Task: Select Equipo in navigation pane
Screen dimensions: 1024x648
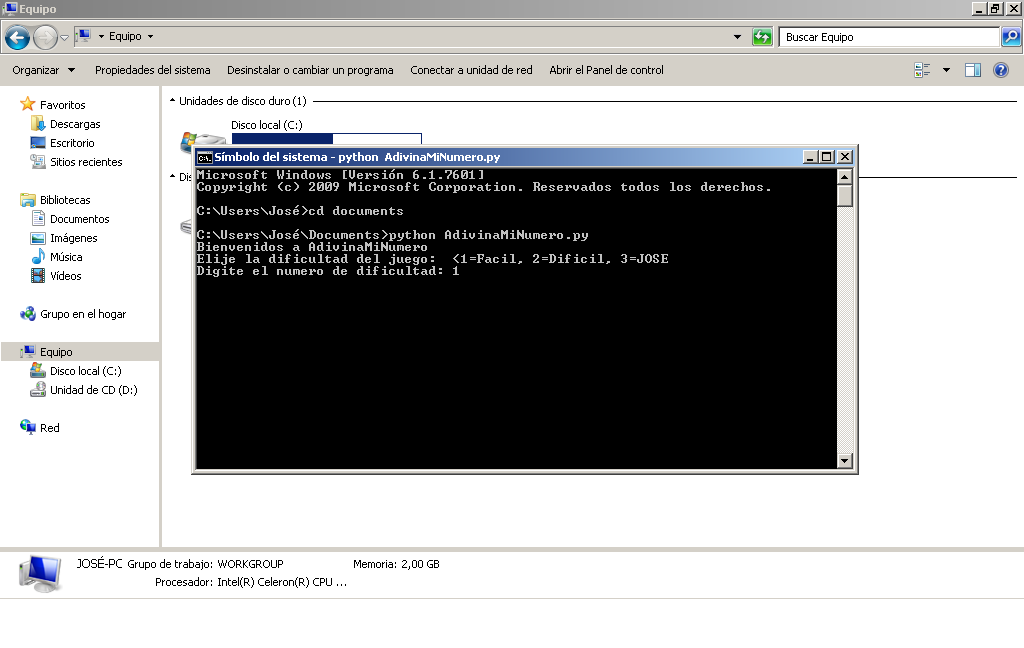Action: click(56, 351)
